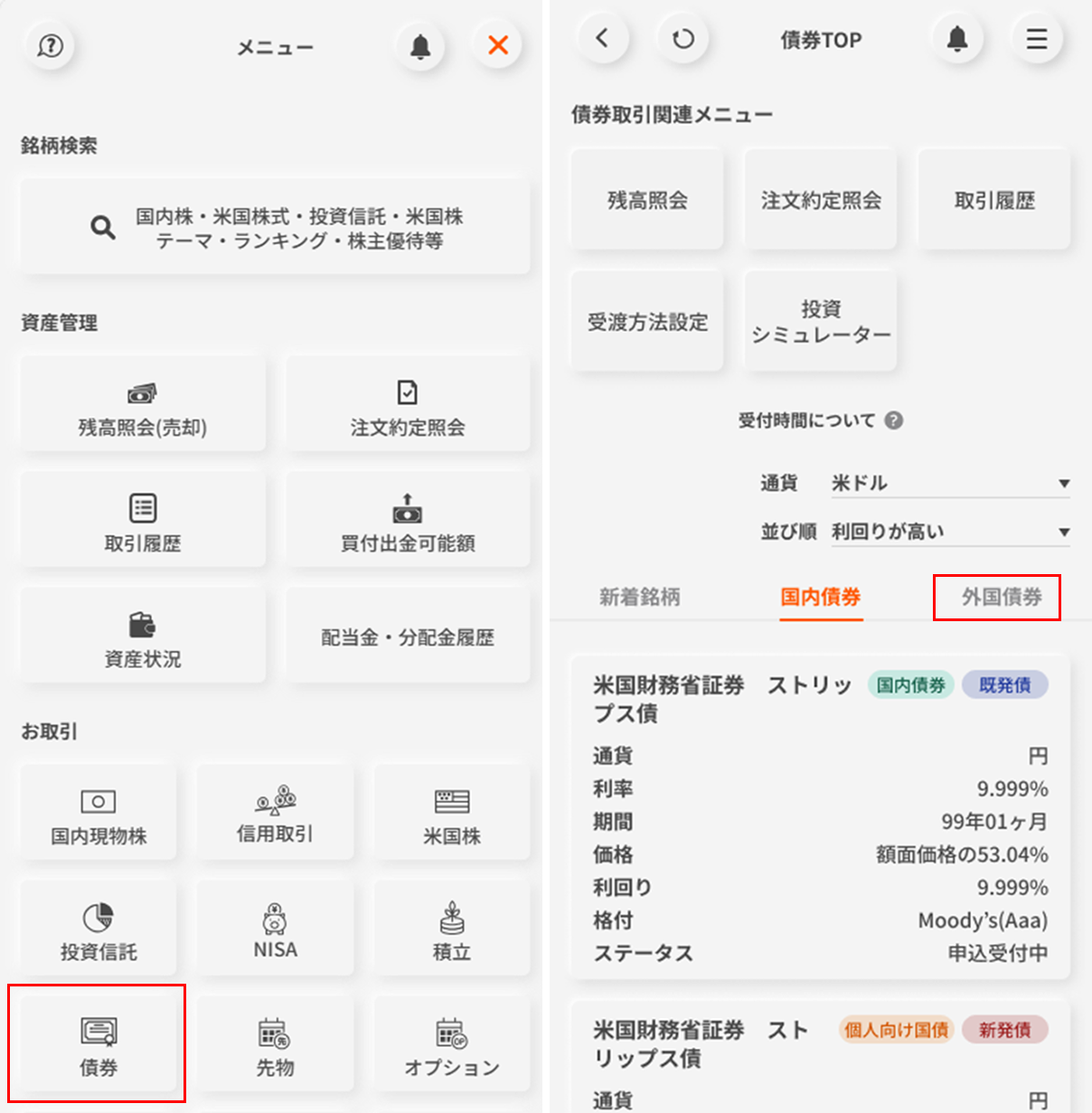This screenshot has height=1113, width=1092.
Task: Open 信用取引 trading tile
Action: click(x=275, y=813)
